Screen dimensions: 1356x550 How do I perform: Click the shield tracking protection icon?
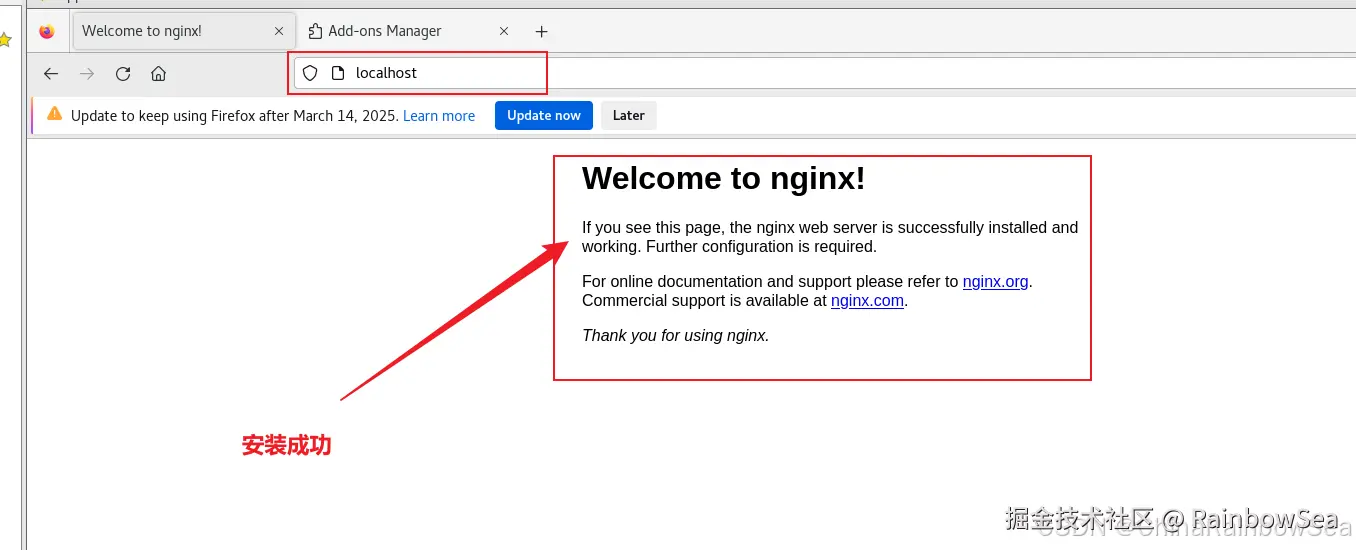click(310, 73)
